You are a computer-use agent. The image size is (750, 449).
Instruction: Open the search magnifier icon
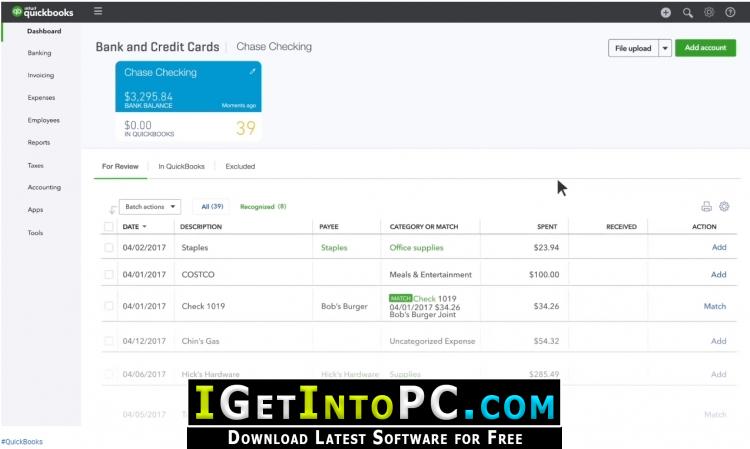click(x=688, y=13)
